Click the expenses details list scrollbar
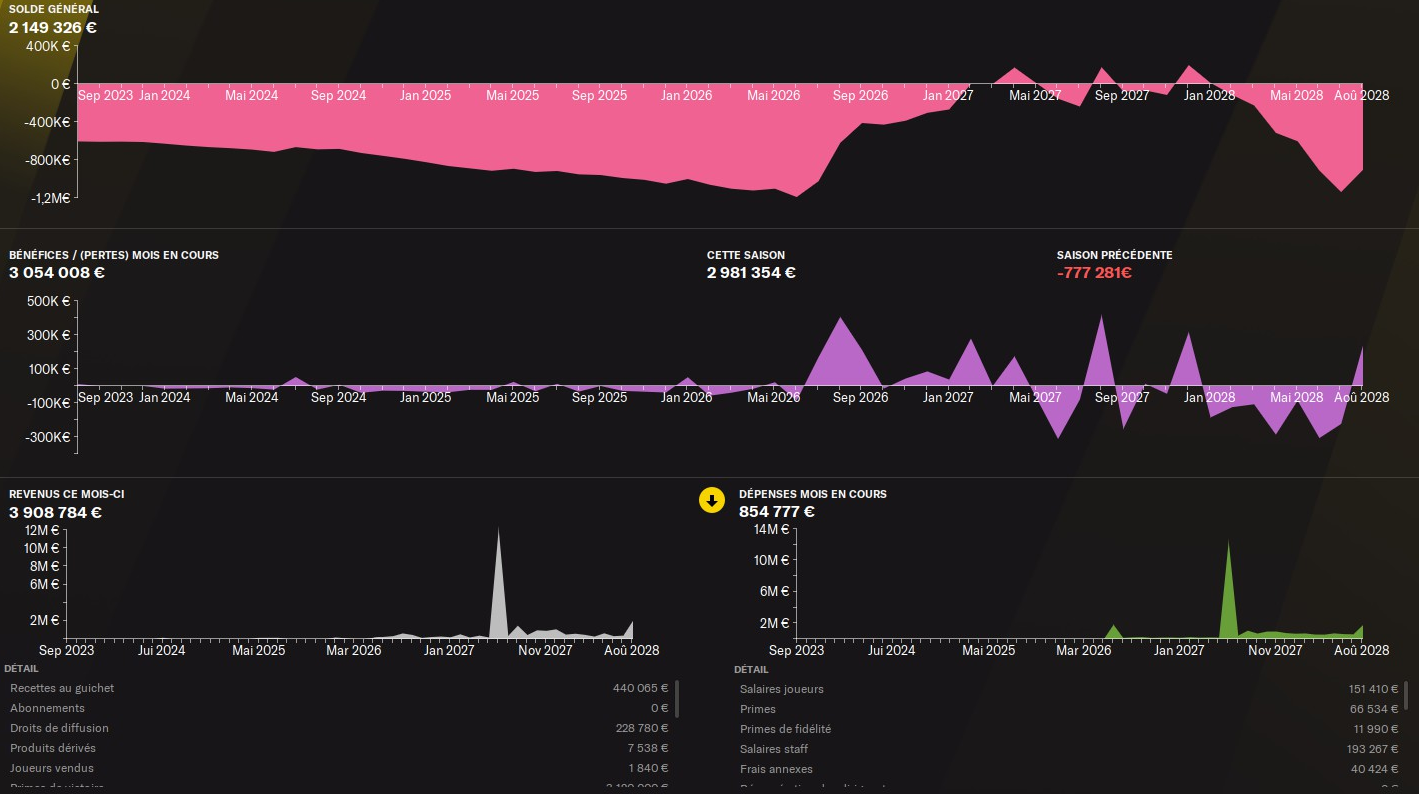This screenshot has height=794, width=1419. point(1406,694)
